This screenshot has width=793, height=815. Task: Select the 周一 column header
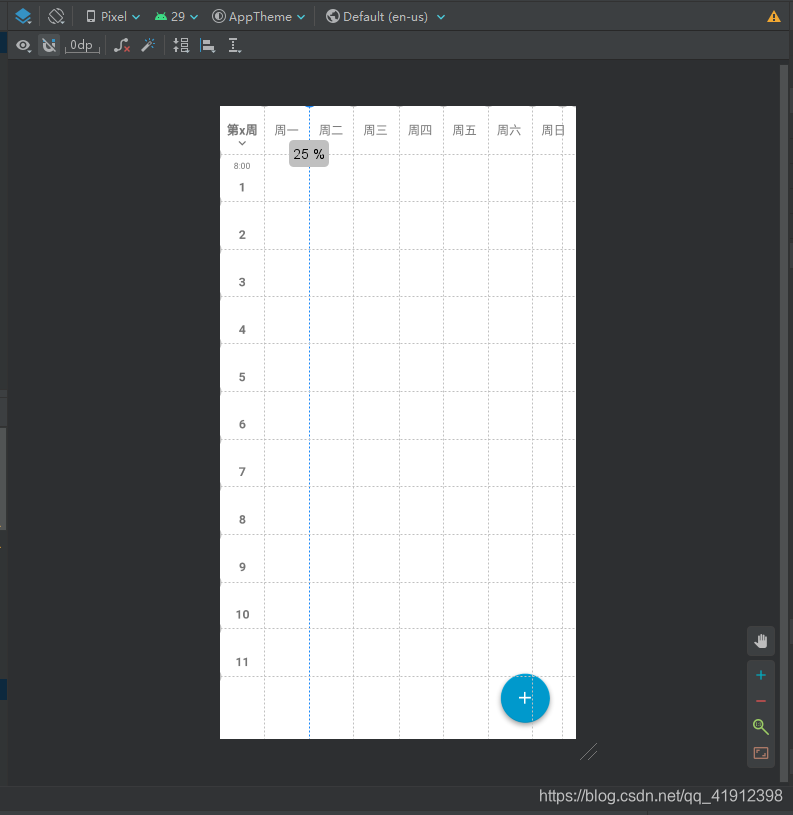pyautogui.click(x=286, y=130)
